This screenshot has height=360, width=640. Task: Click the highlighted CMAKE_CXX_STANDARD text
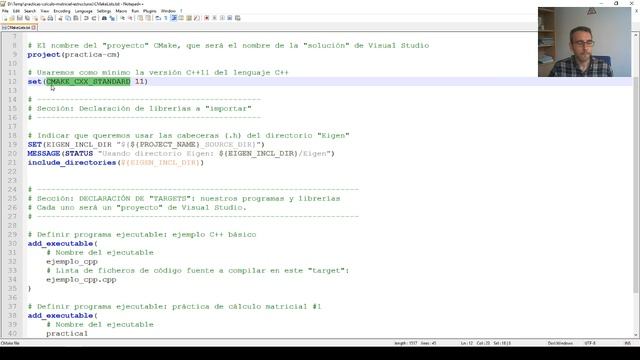pos(88,82)
